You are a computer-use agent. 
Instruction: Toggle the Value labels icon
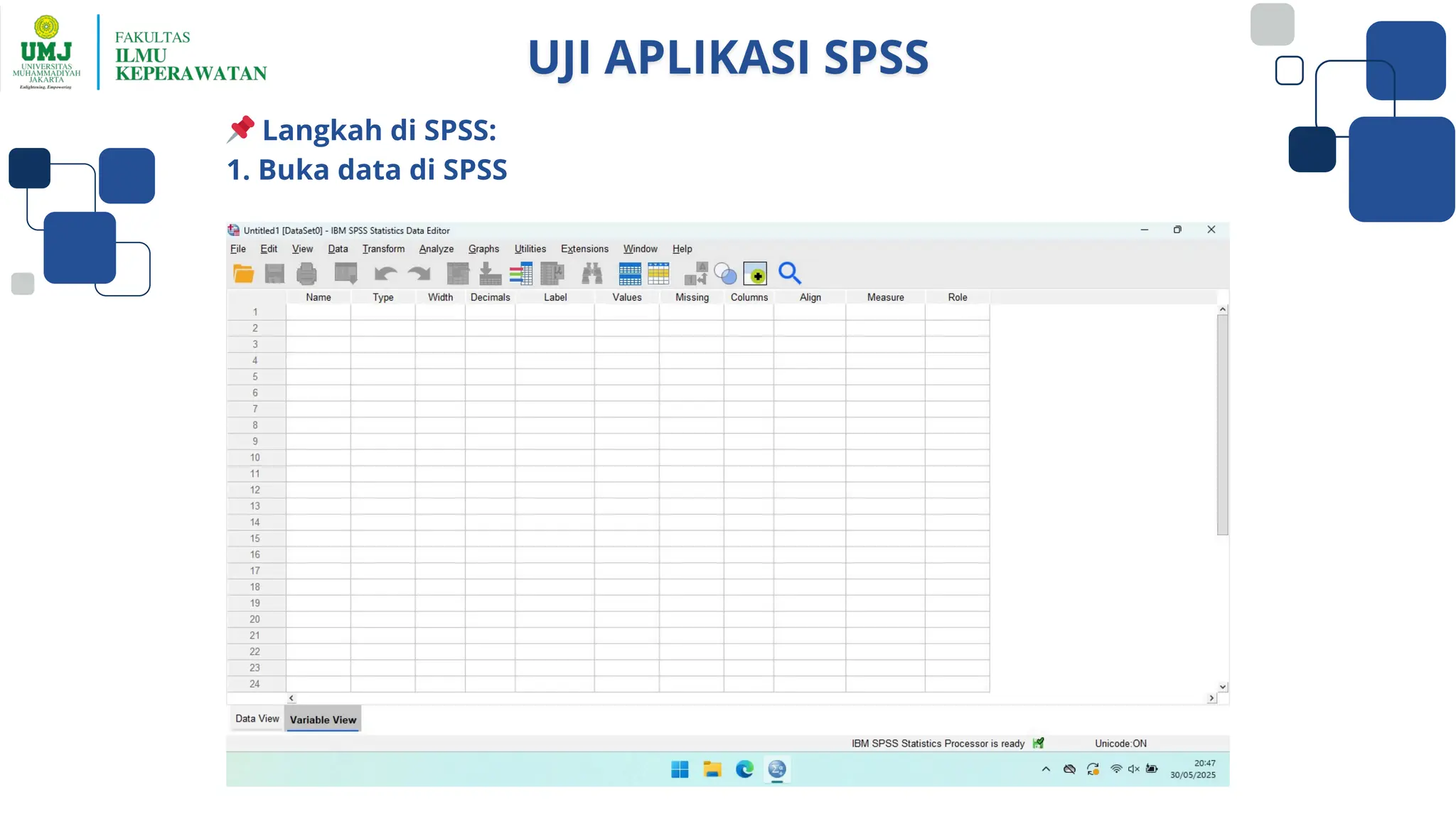[695, 273]
